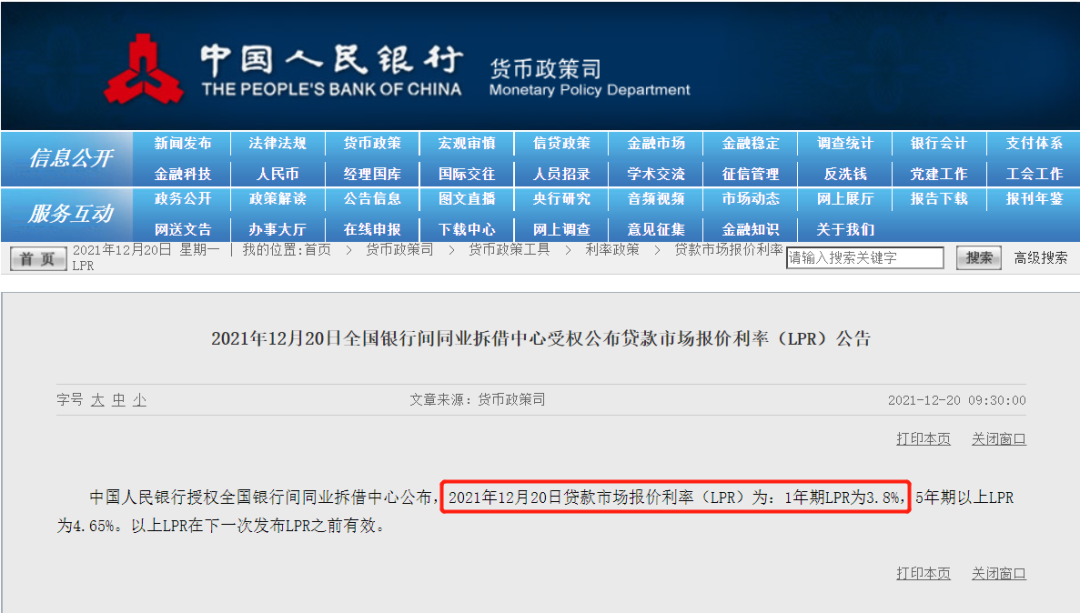
Task: Open 在线申报 menu item
Action: point(372,229)
